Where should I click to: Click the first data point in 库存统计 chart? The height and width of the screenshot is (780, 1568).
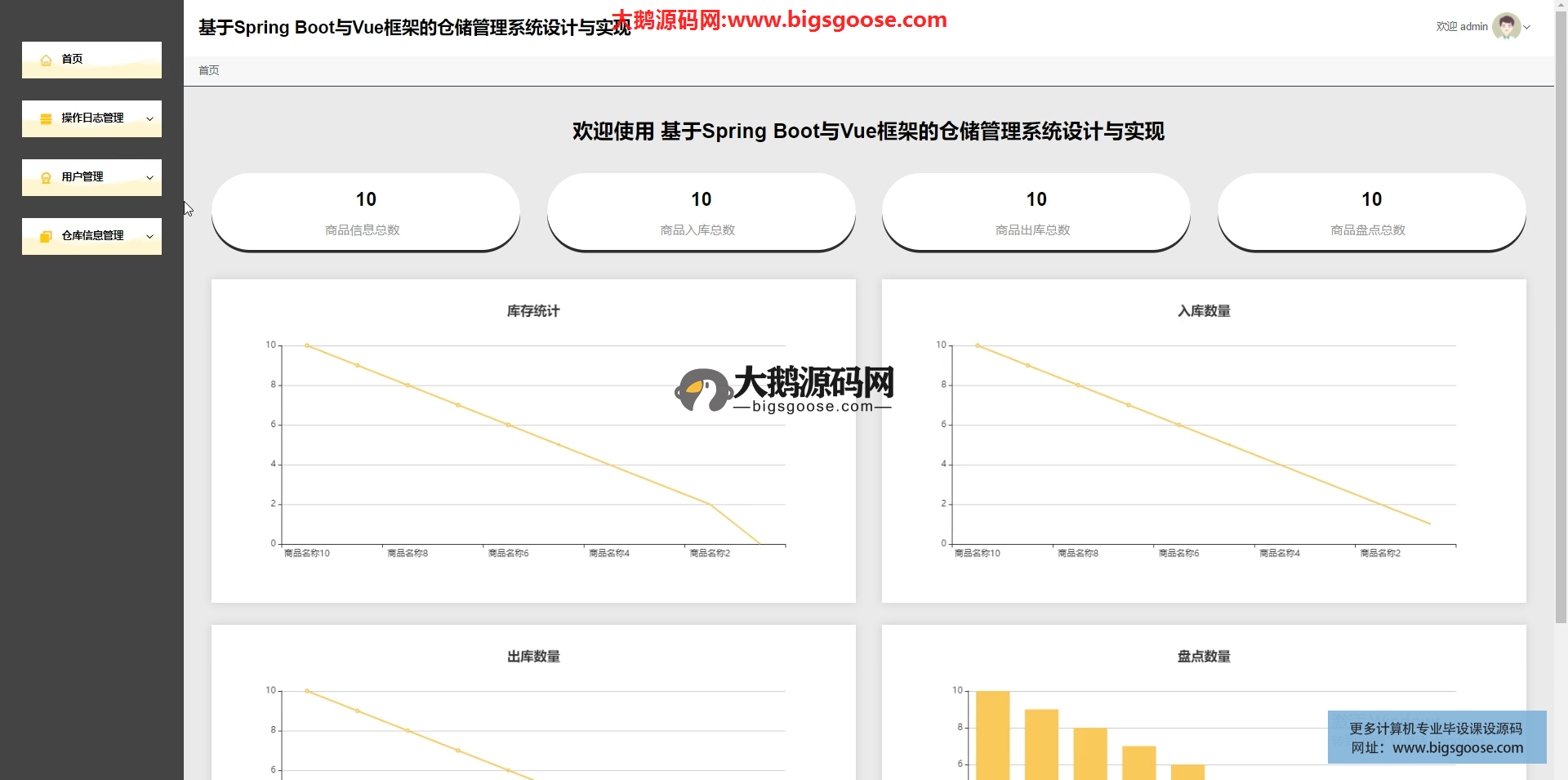coord(307,345)
